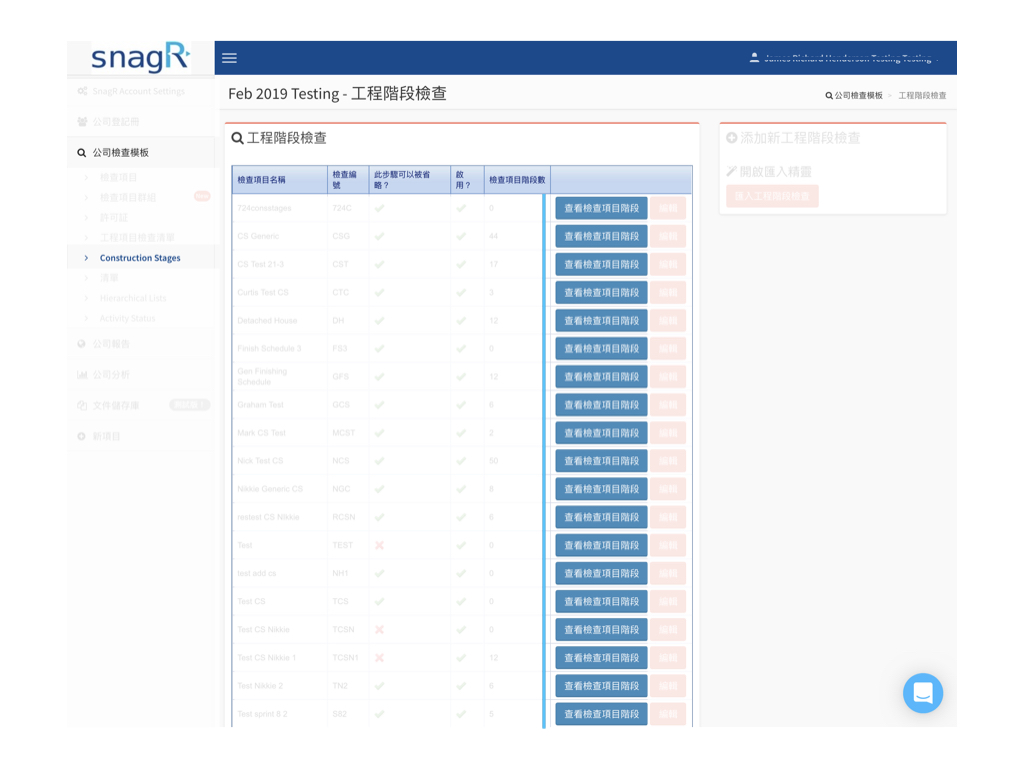The width and height of the screenshot is (1024, 768).
Task: Click the red cross in the TEST row
Action: coord(379,545)
